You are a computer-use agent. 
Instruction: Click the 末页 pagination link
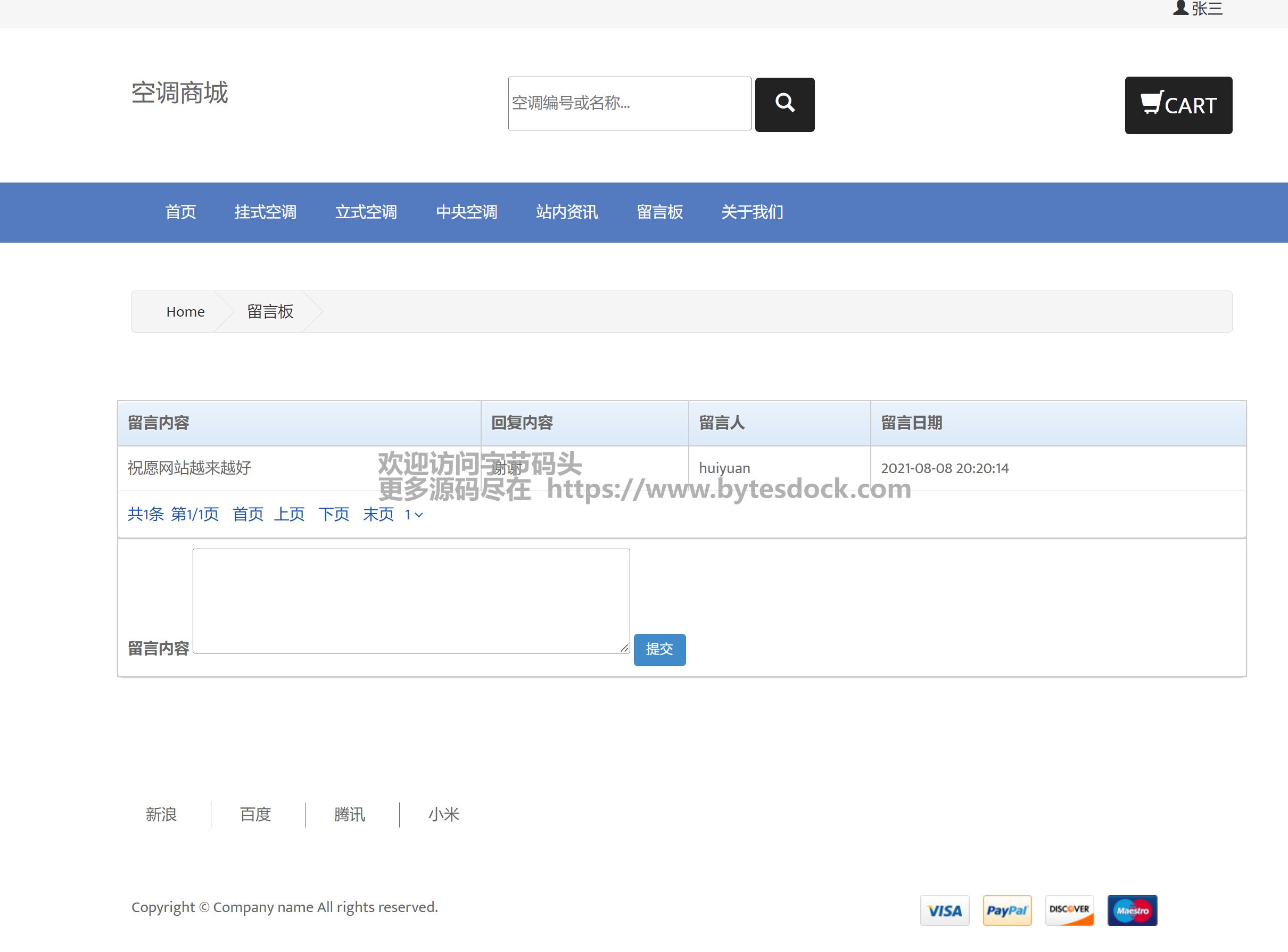click(x=378, y=514)
